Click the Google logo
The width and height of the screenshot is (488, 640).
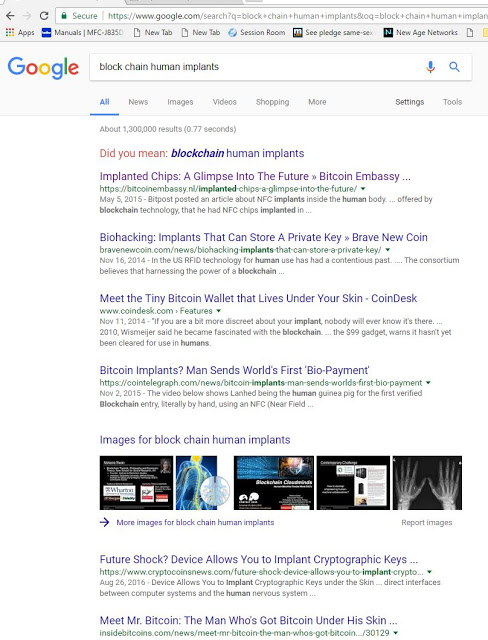43,67
